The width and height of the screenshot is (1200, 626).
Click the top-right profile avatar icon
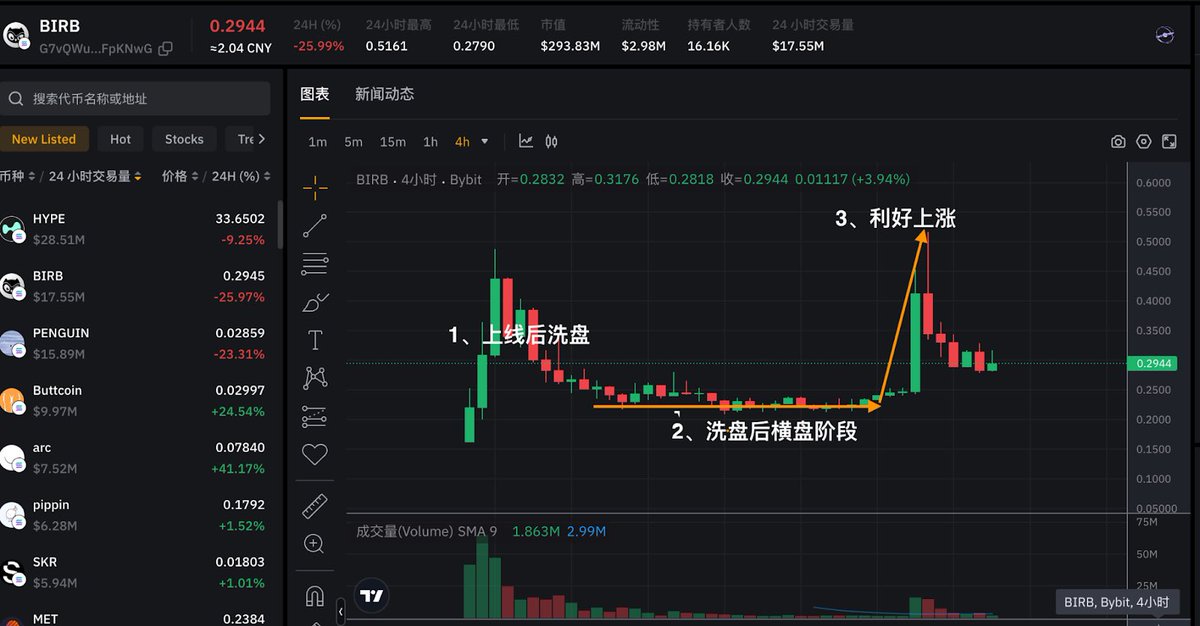(1164, 35)
